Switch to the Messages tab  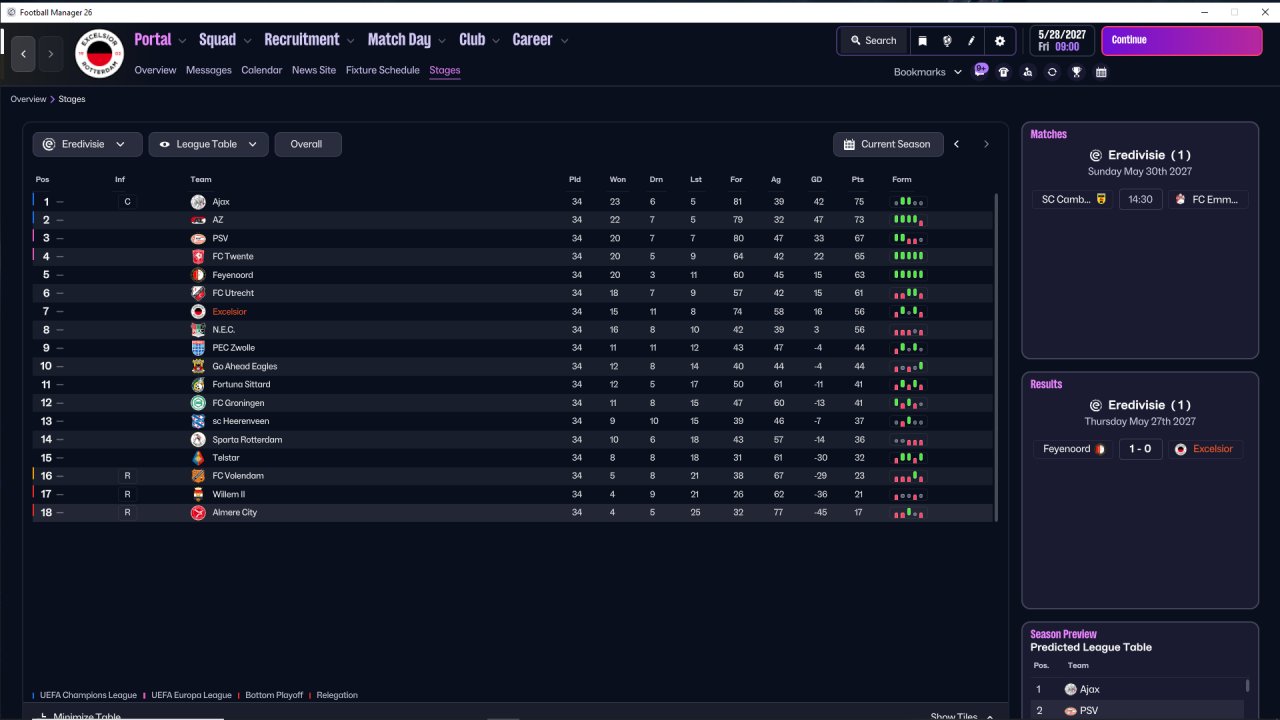209,70
